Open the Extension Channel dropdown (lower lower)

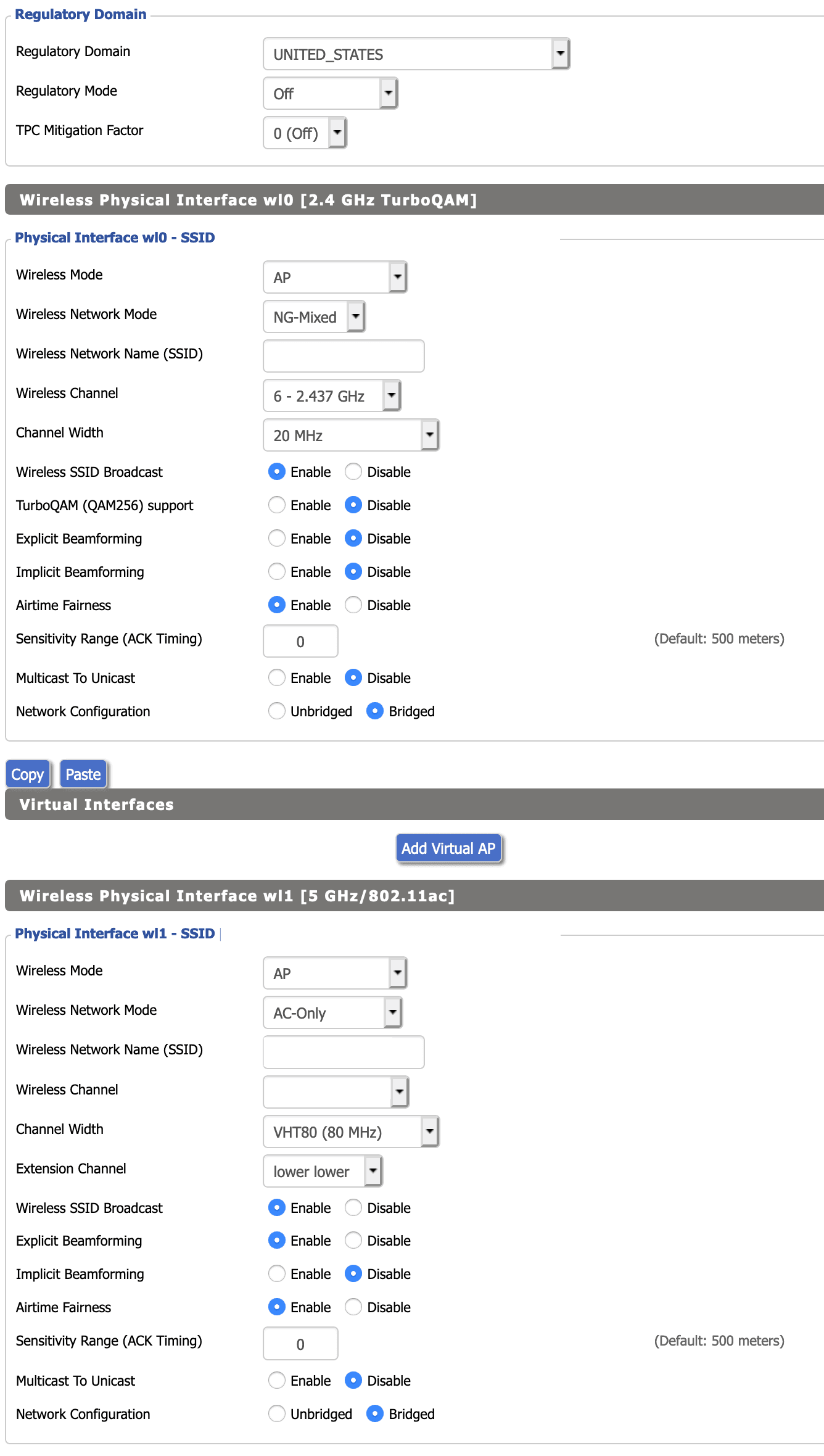coord(323,1171)
